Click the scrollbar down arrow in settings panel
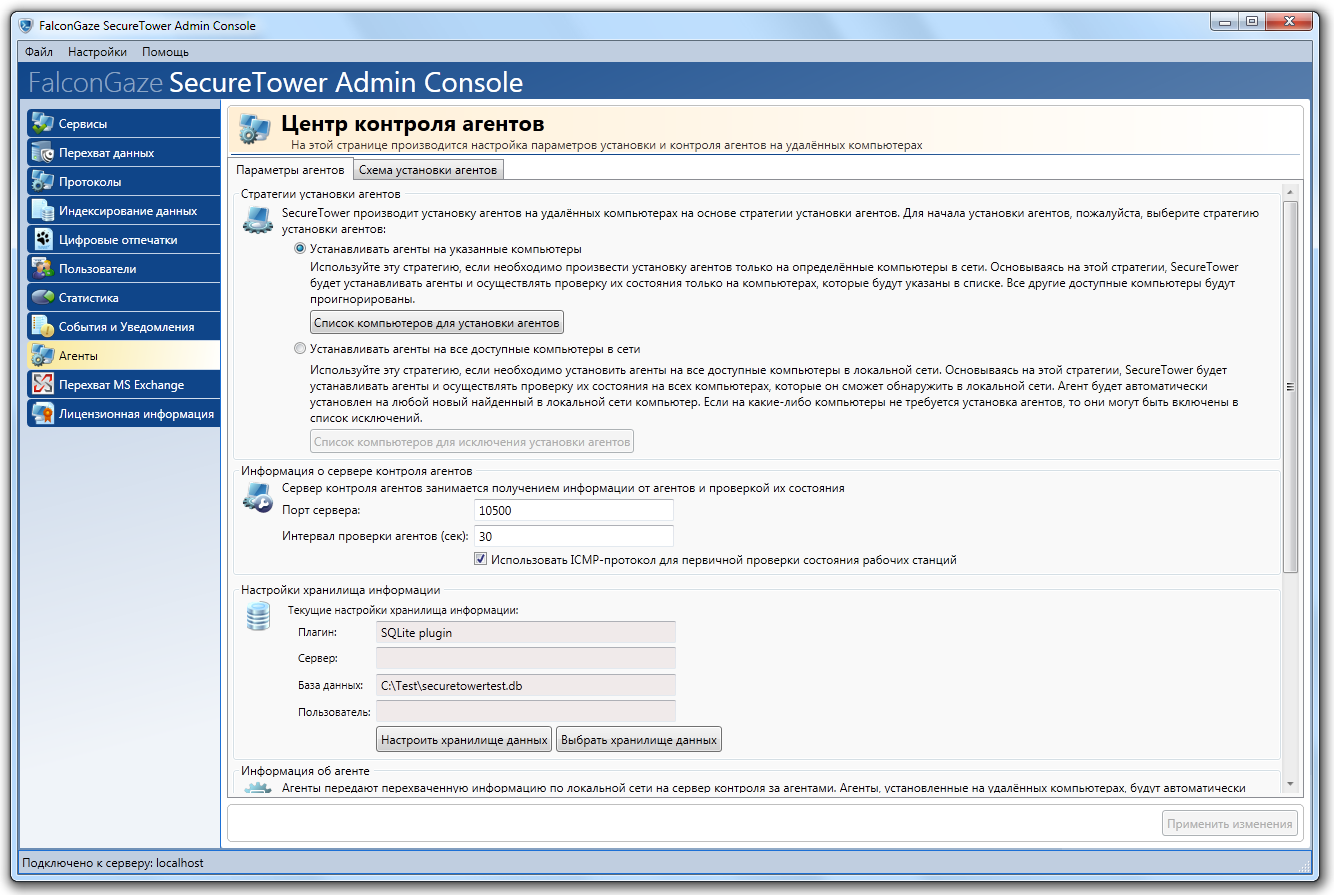The image size is (1334, 895). click(x=1290, y=783)
